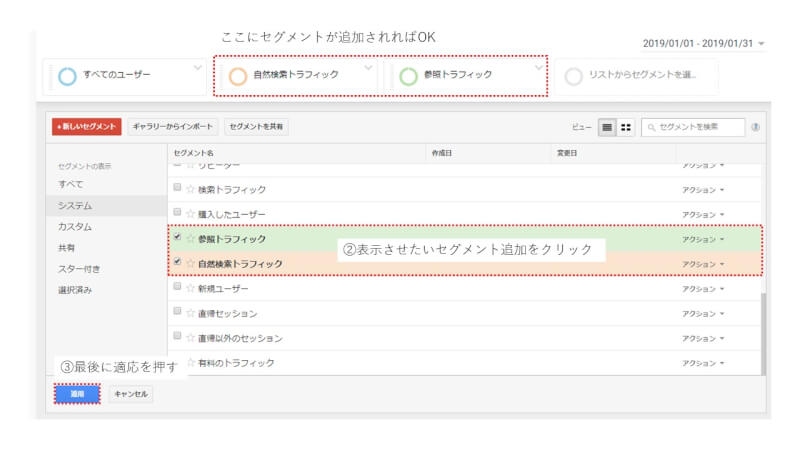Select カスタム segment category

pos(74,227)
